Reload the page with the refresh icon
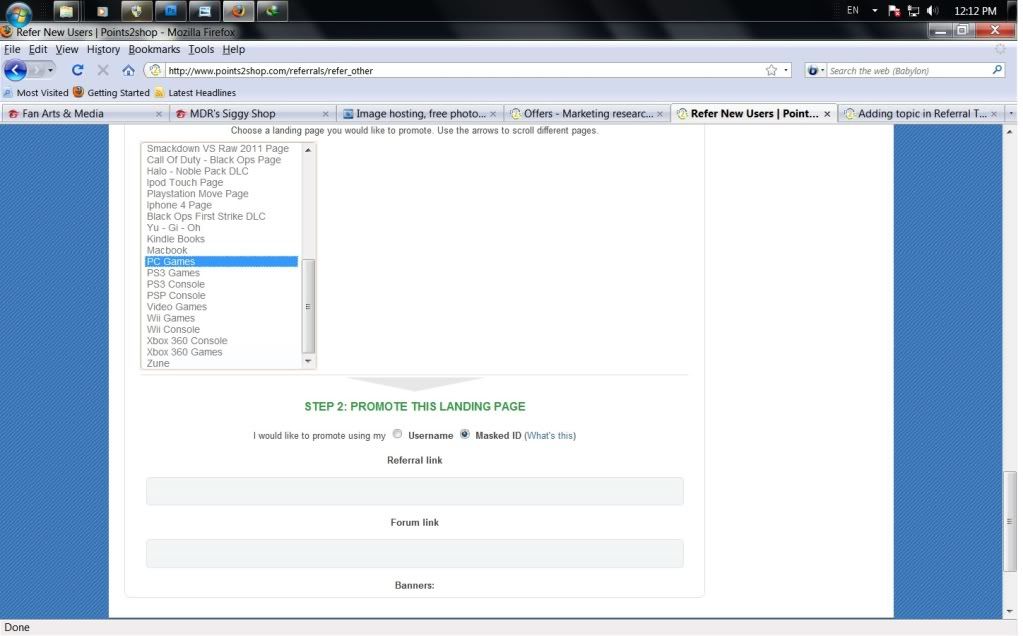 (77, 70)
